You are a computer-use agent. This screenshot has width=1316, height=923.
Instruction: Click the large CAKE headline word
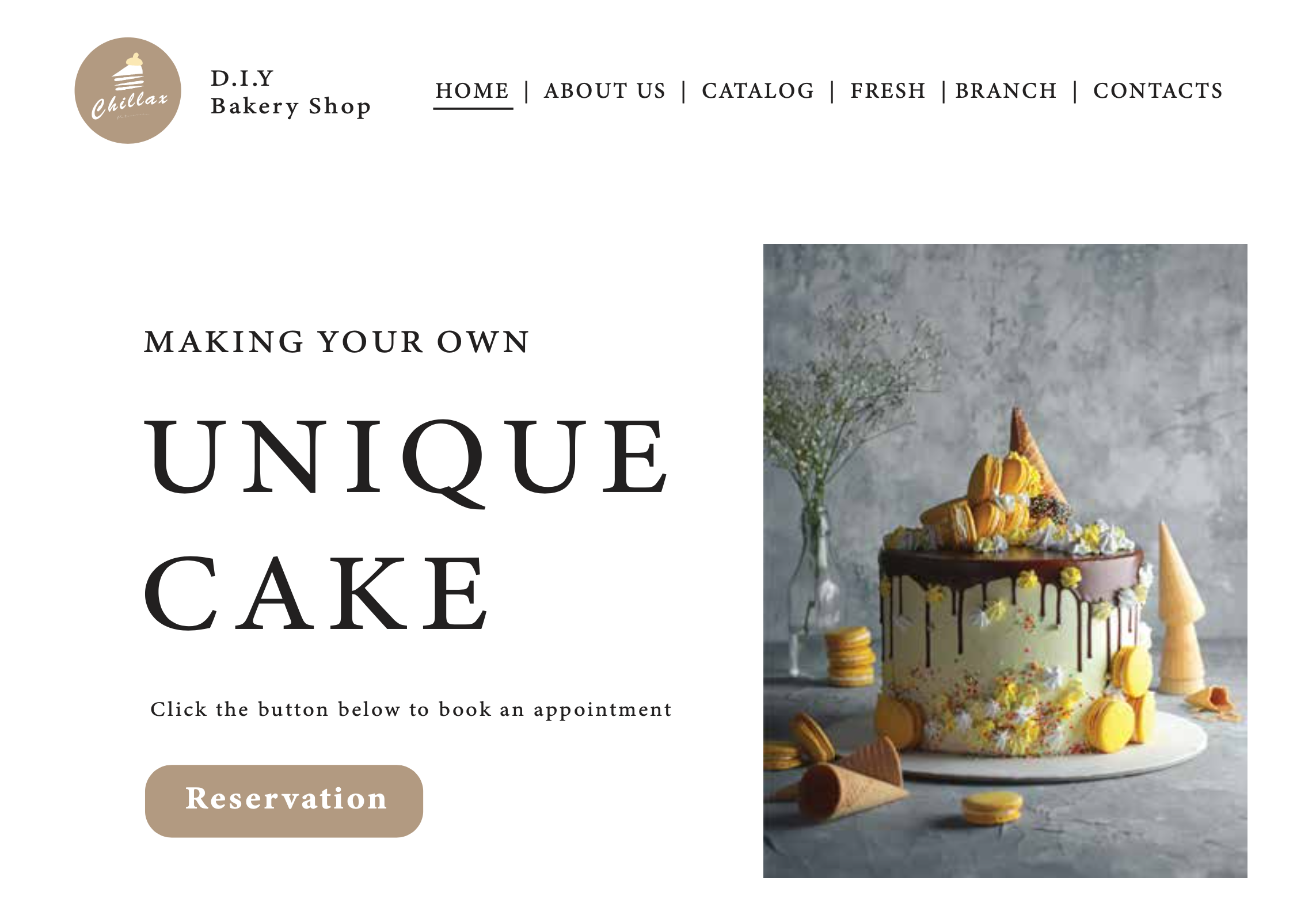point(317,593)
